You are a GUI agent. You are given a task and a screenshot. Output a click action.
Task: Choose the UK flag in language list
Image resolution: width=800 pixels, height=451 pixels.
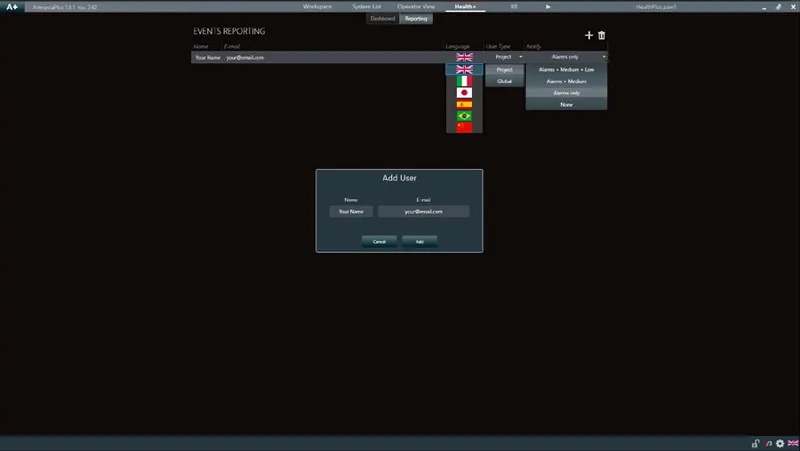[x=464, y=69]
